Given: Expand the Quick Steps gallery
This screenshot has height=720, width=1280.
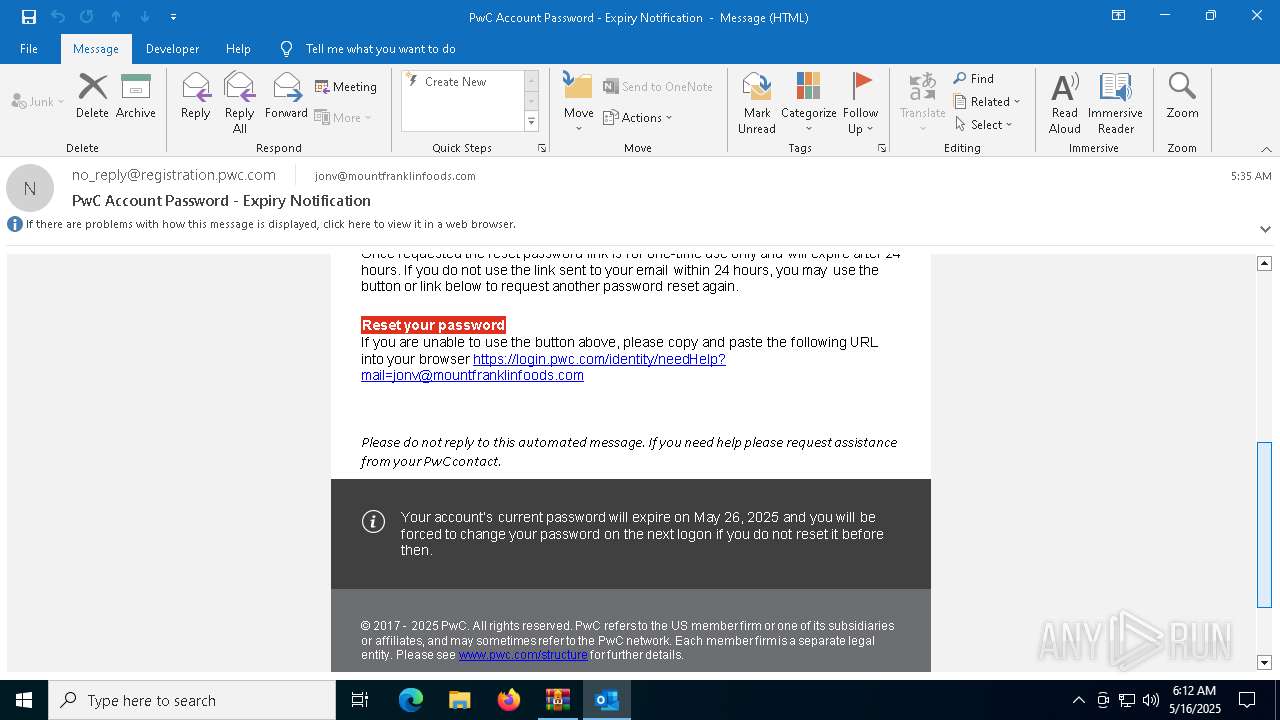Looking at the screenshot, I should pyautogui.click(x=531, y=122).
